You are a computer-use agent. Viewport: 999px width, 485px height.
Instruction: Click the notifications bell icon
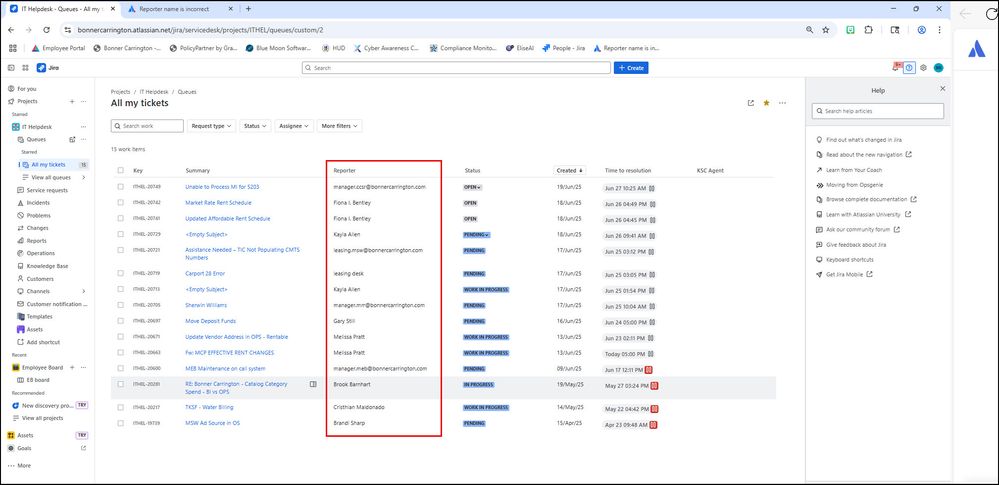coord(897,67)
